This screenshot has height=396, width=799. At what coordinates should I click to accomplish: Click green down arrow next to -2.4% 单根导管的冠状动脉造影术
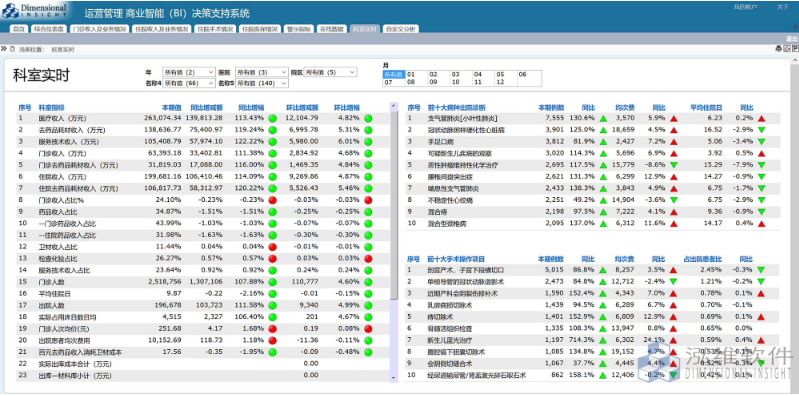[674, 282]
